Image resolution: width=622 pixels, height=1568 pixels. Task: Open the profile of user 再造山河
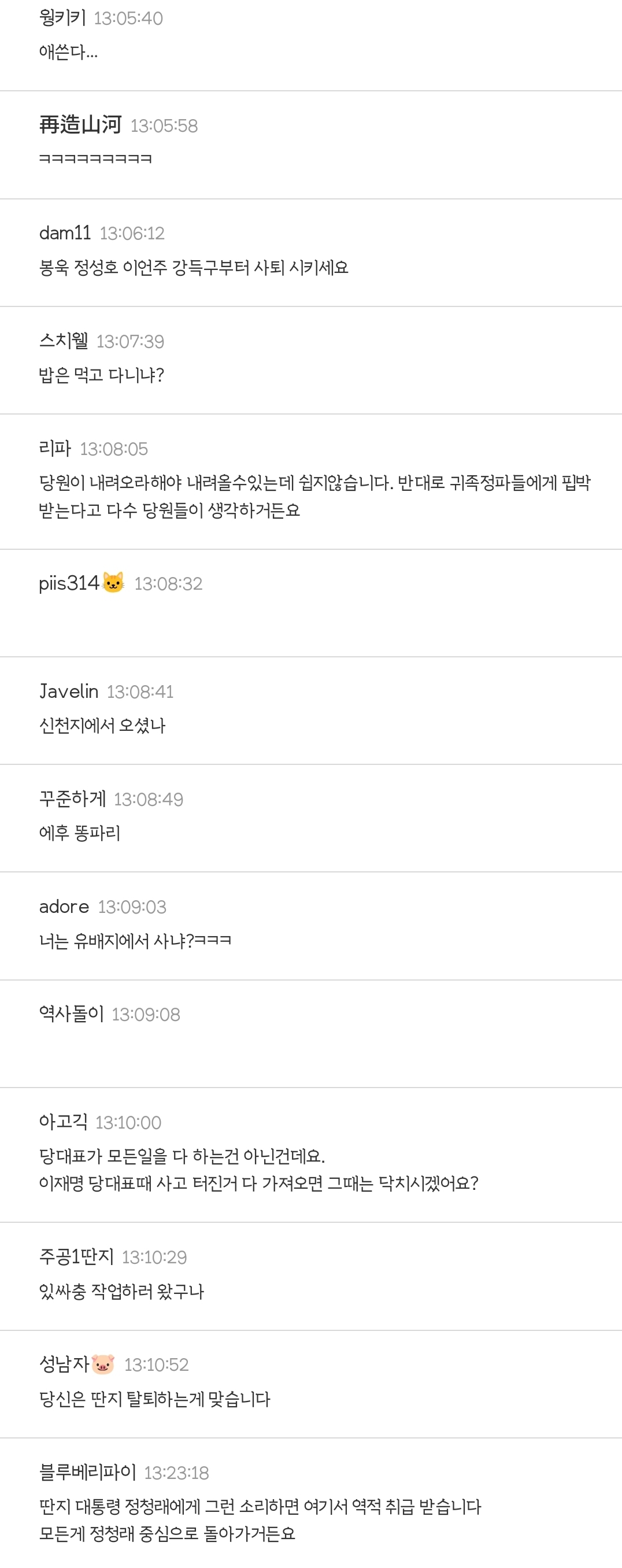click(80, 125)
